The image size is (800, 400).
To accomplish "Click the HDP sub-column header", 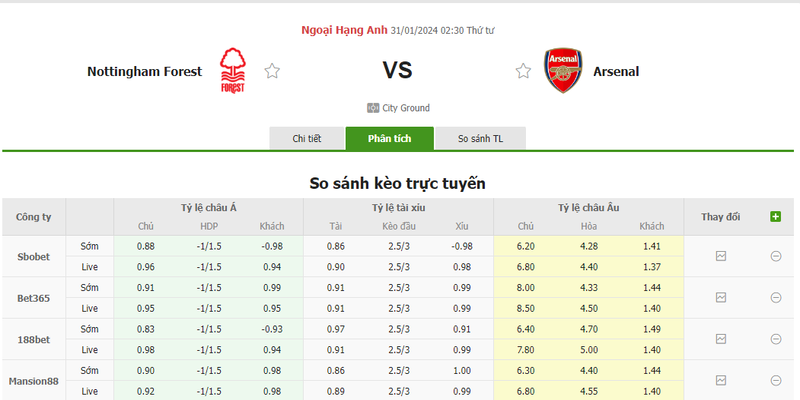I will (x=209, y=226).
